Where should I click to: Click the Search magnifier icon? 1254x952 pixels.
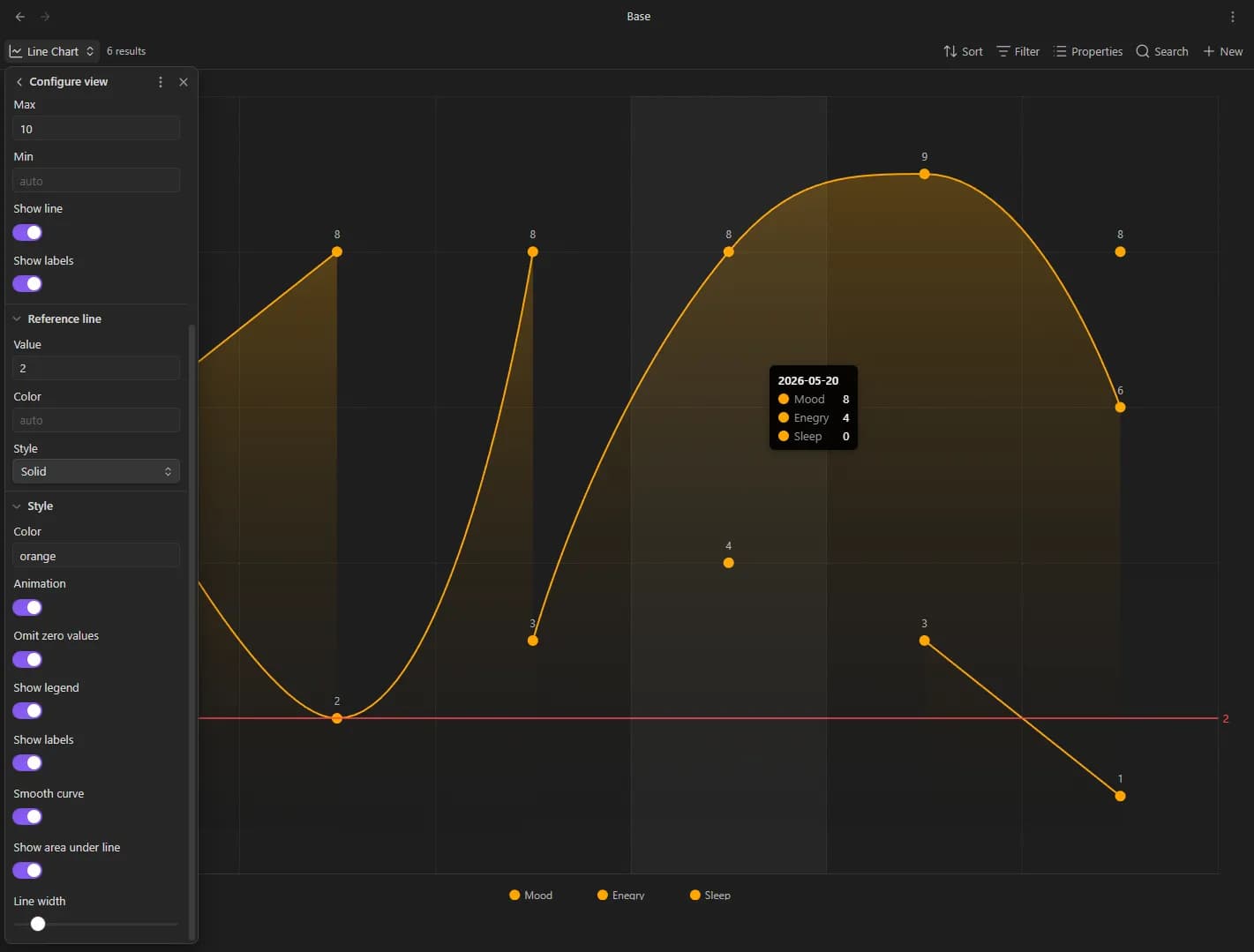pos(1143,51)
